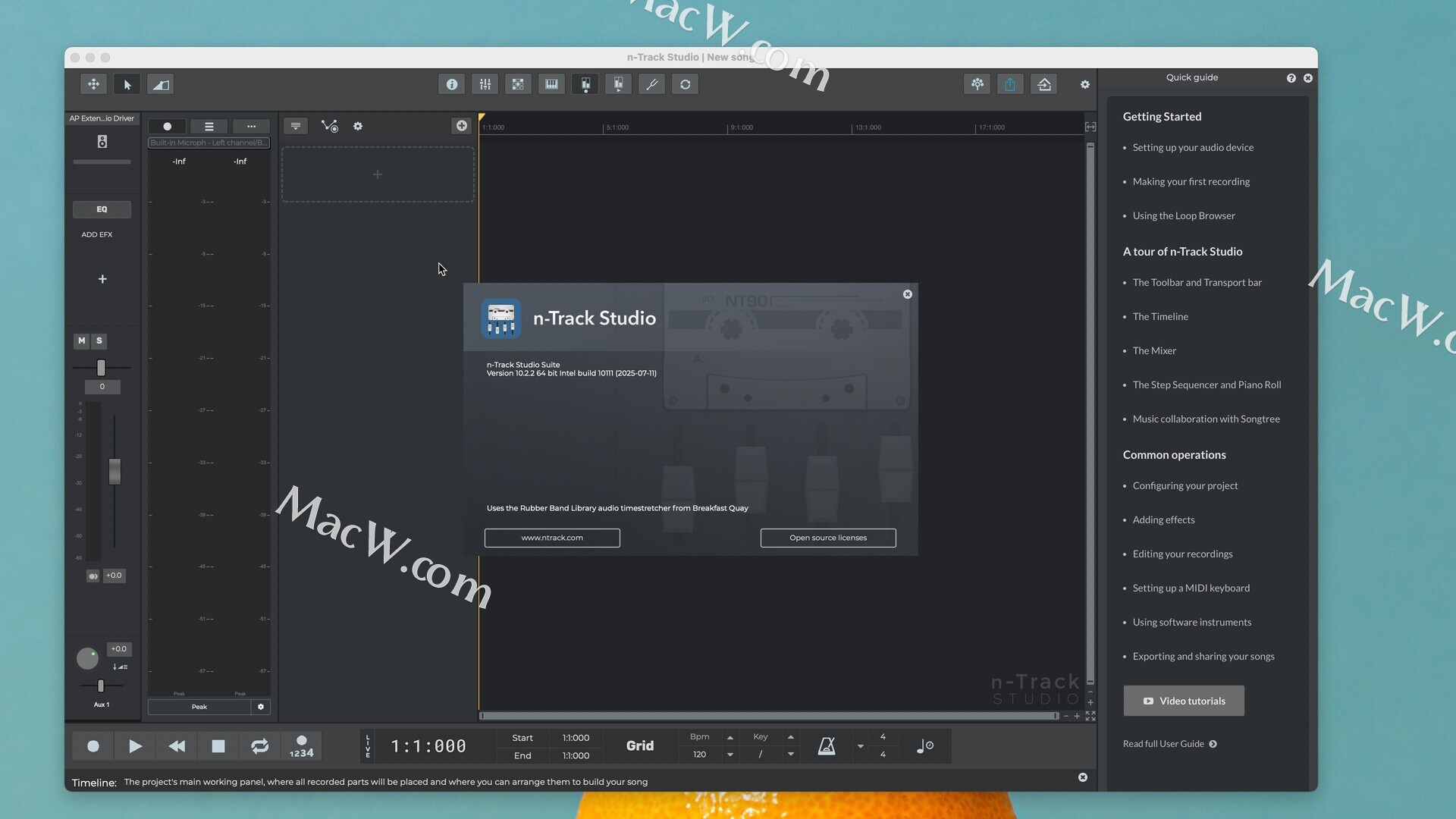Open Quick guide help question icon

[x=1291, y=78]
